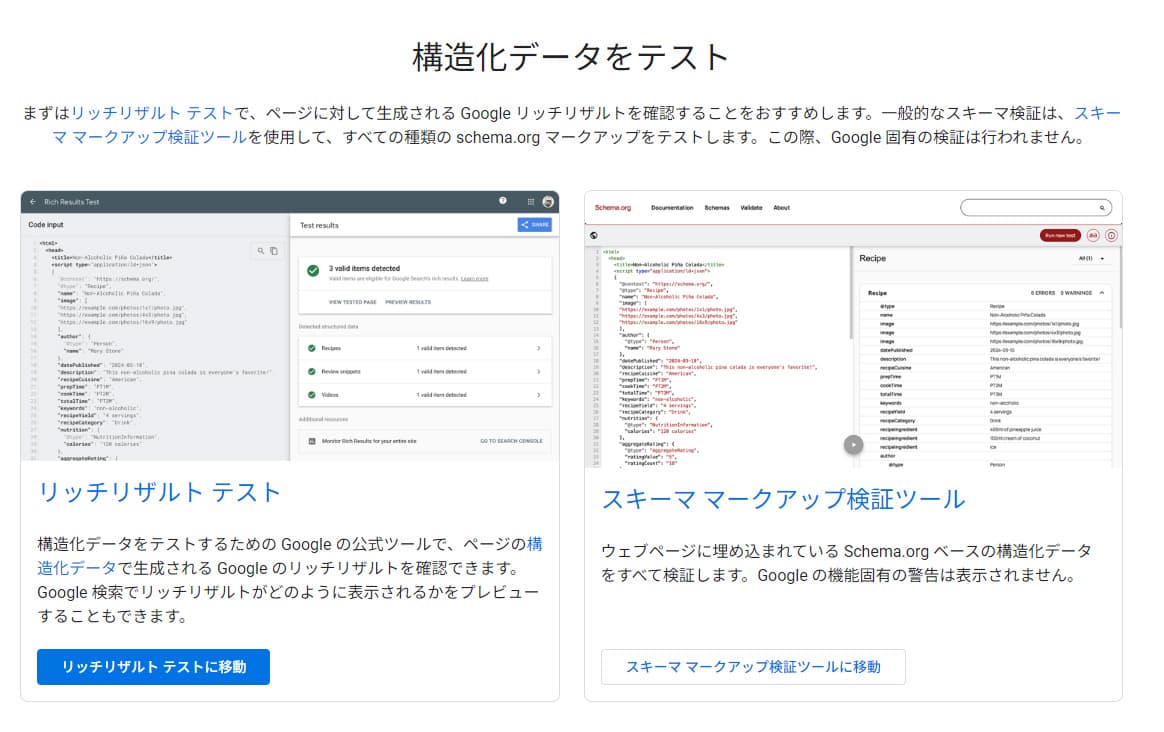Open the Validate menu in the Schema.org screenshot
Screen dimensions: 1164x732
pos(751,208)
